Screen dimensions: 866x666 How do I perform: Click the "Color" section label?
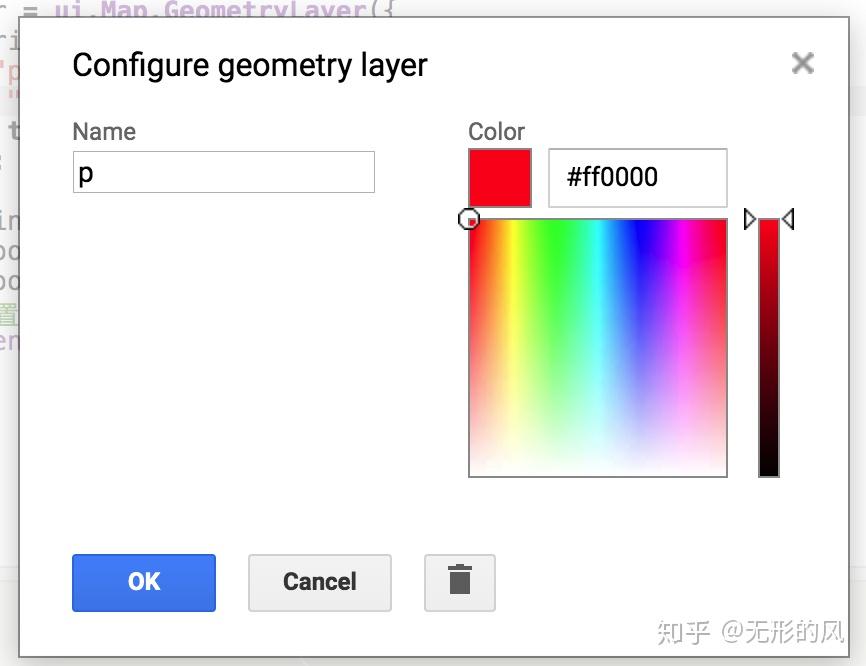click(x=496, y=132)
